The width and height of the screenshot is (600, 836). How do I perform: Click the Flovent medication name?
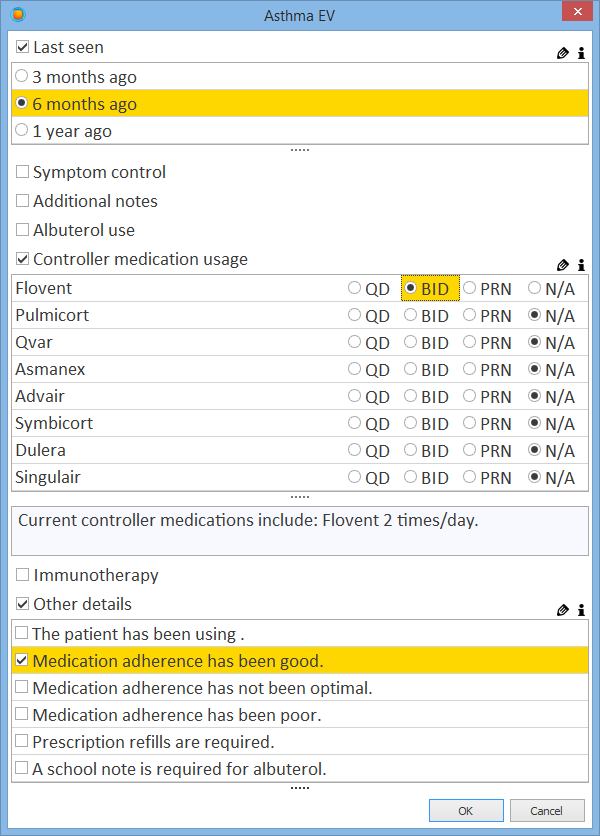(x=44, y=288)
